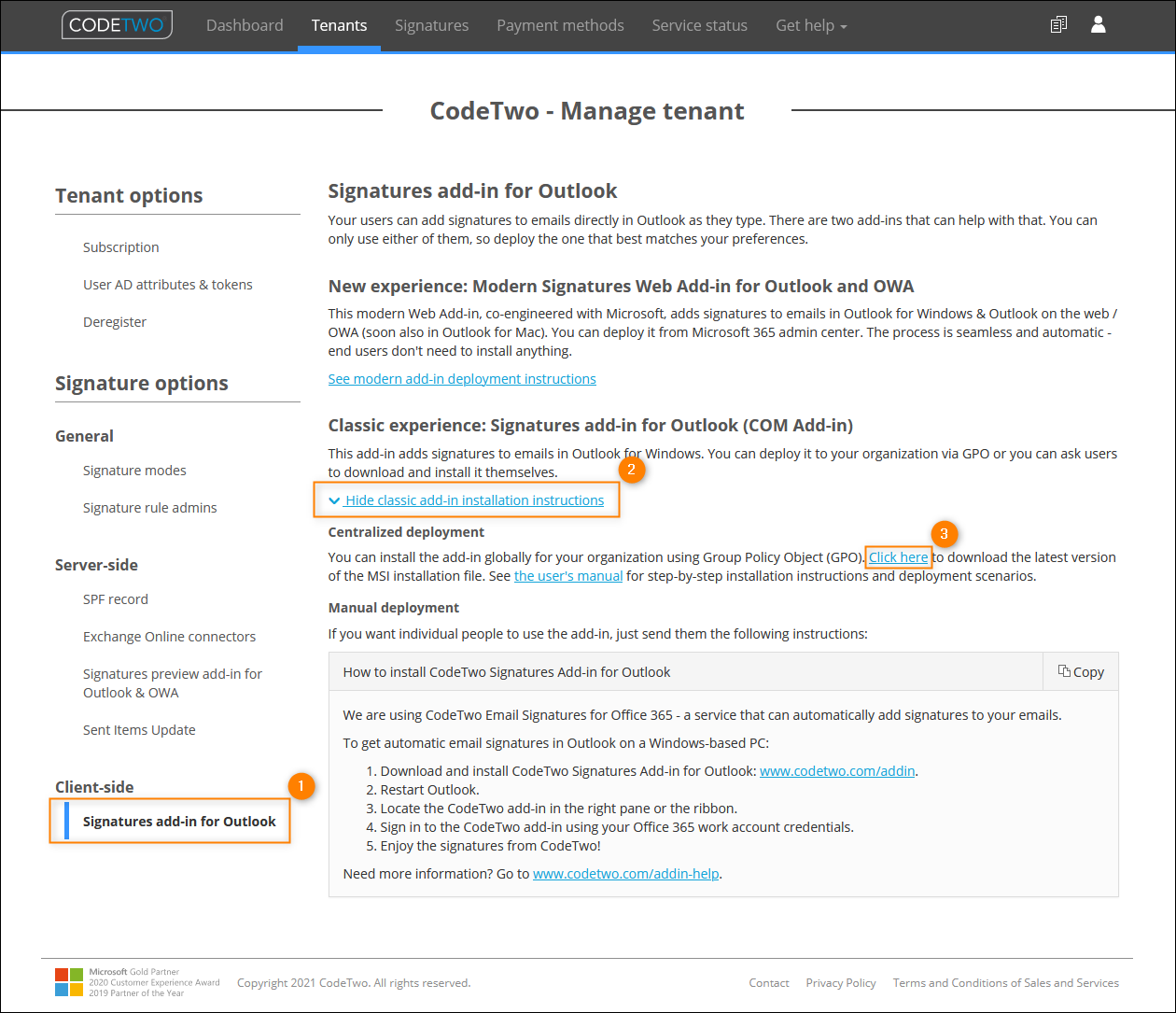Screen dimensions: 1176x1013
Task: Open Signature rule admins
Action: (150, 508)
